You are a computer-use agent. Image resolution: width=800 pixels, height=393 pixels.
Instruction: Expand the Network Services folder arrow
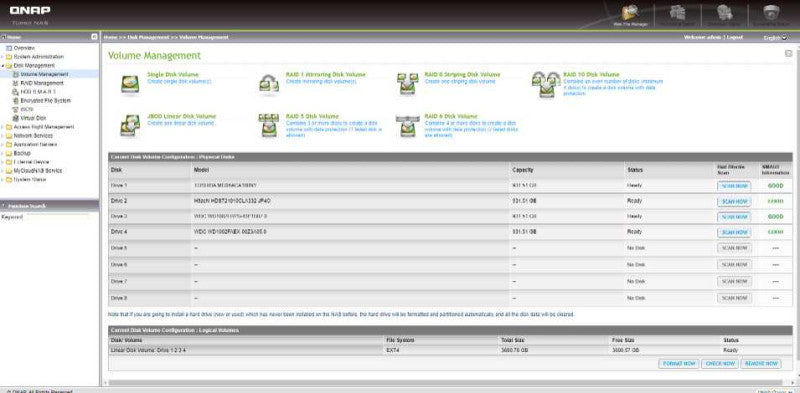coord(3,136)
